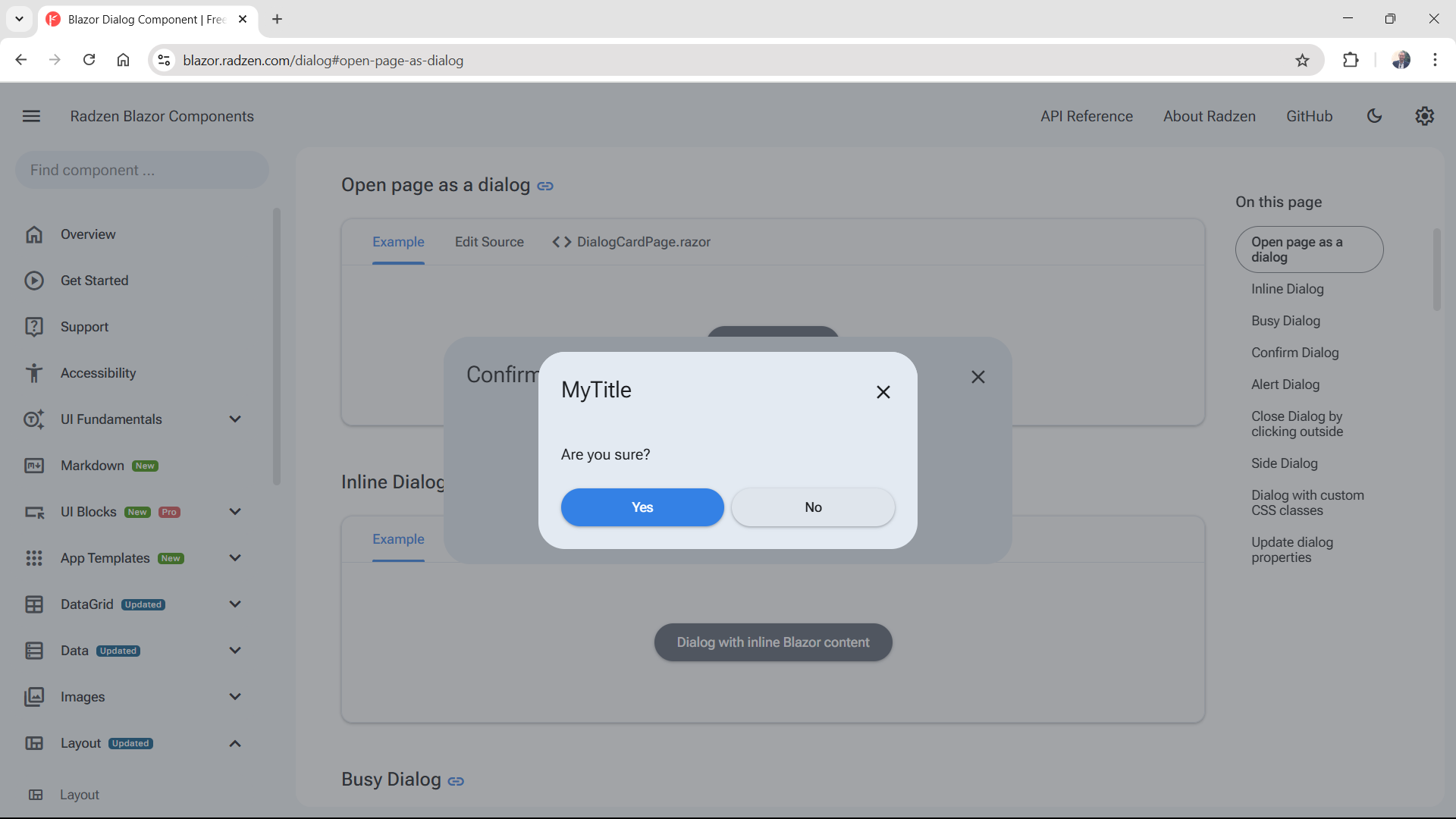This screenshot has width=1456, height=819.
Task: Open a new browser tab
Action: 277,19
